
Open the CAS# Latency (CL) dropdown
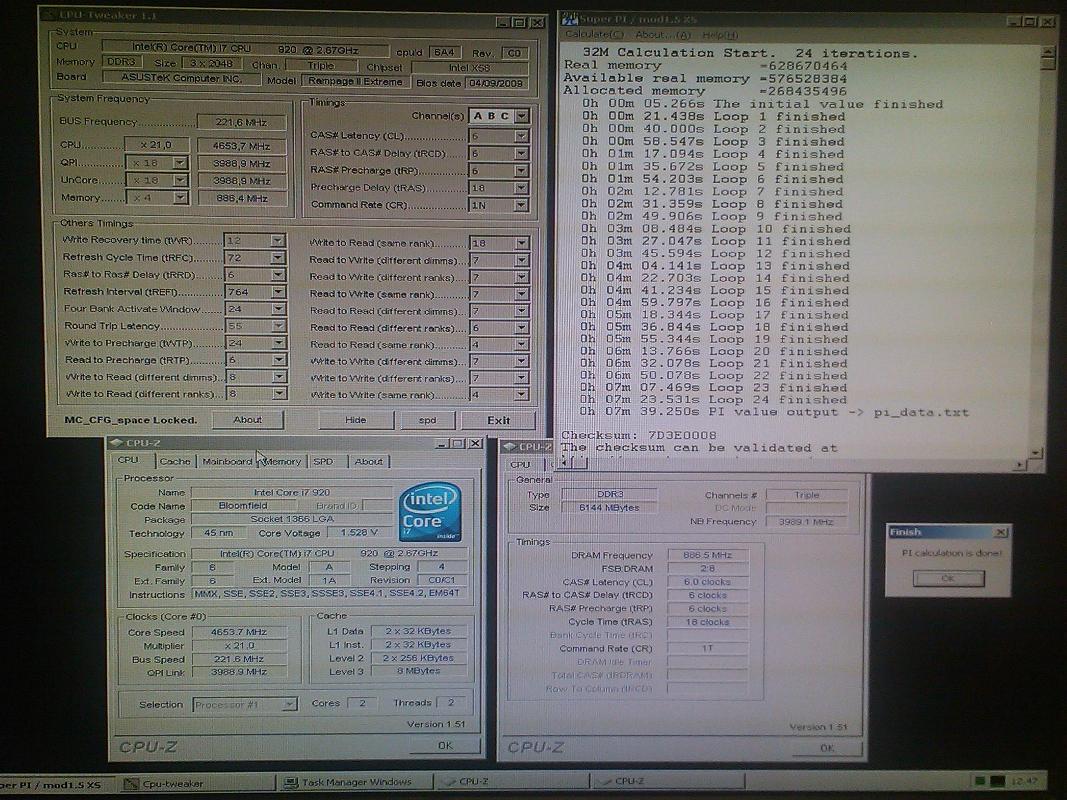click(x=521, y=136)
